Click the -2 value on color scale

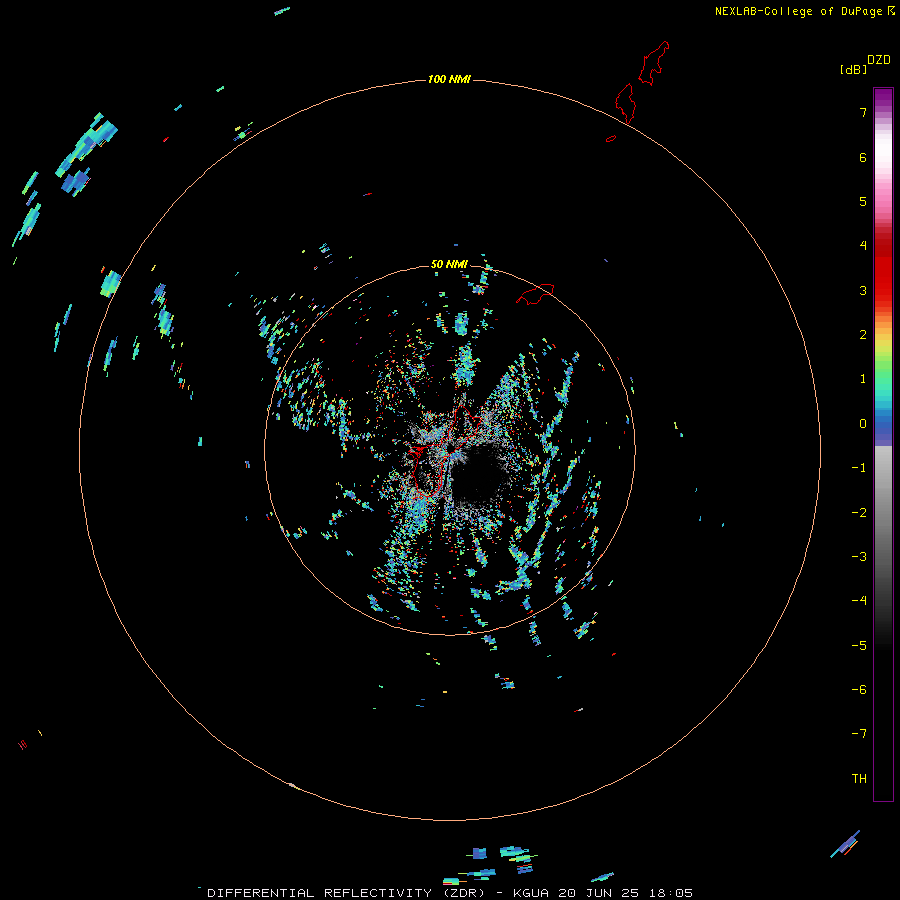click(x=859, y=513)
